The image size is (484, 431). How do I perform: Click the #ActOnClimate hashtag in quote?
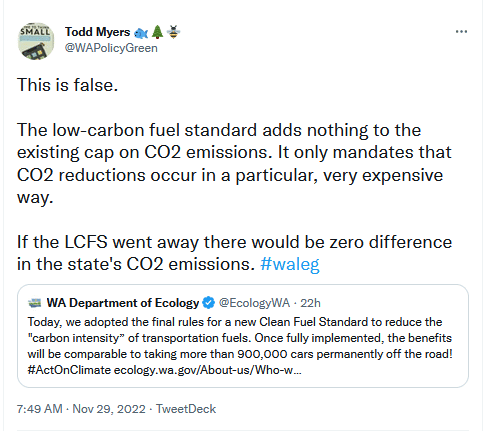[69, 370]
